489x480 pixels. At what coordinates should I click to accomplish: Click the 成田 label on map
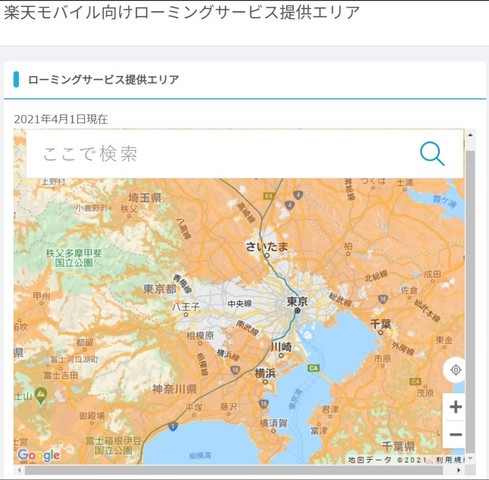pos(432,274)
